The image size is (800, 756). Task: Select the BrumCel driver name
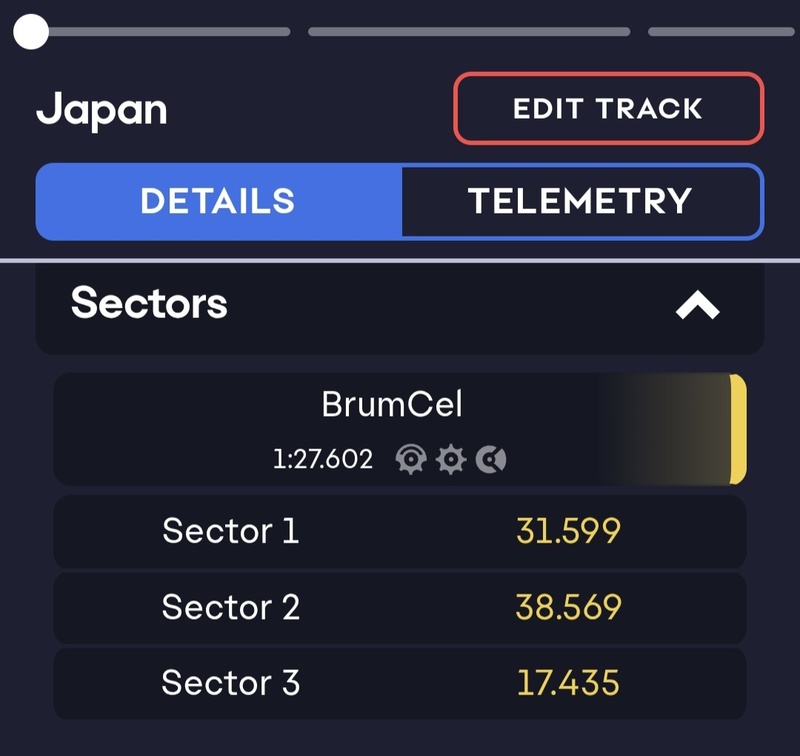click(x=392, y=405)
